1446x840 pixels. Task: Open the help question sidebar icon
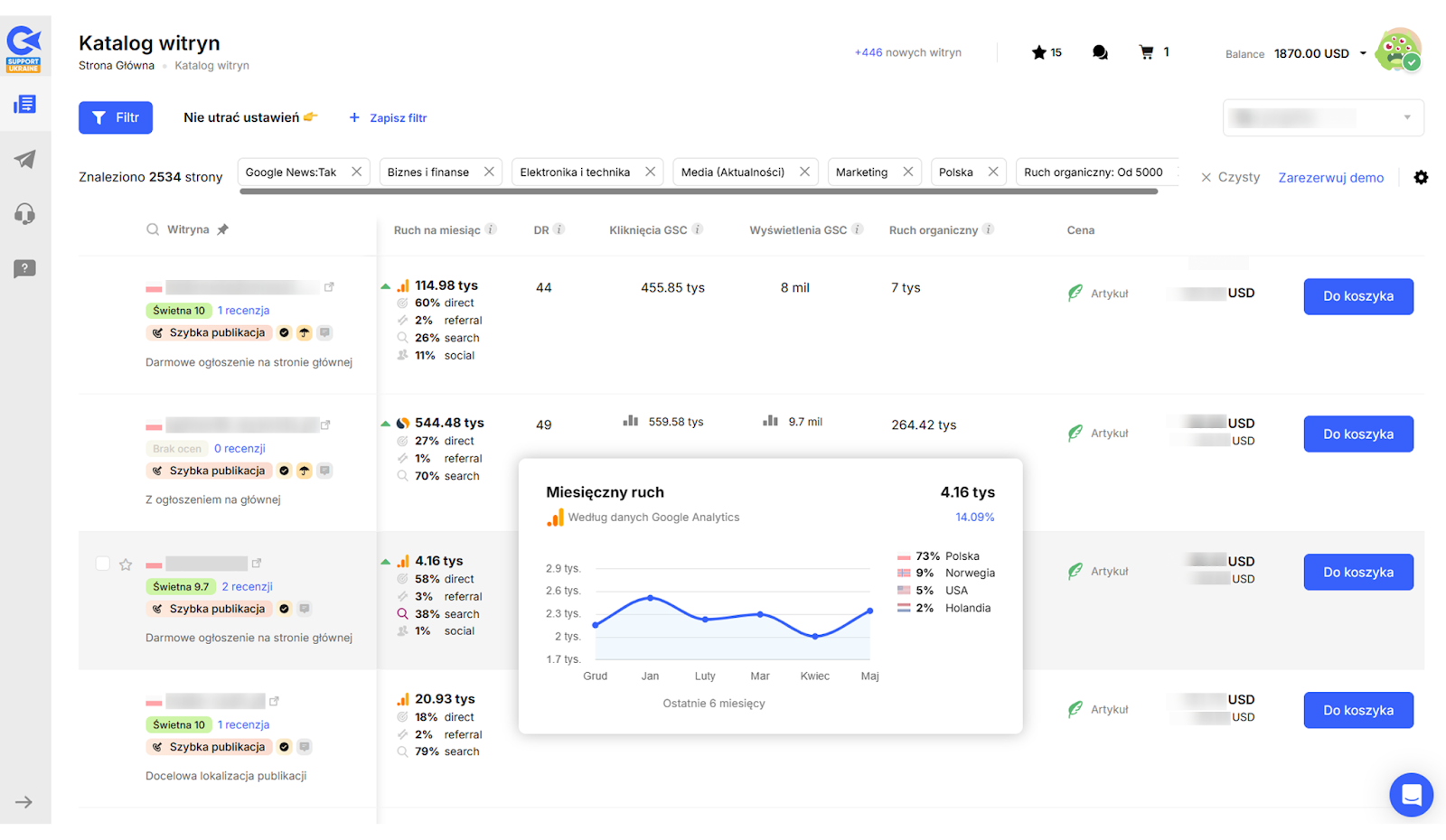24,268
